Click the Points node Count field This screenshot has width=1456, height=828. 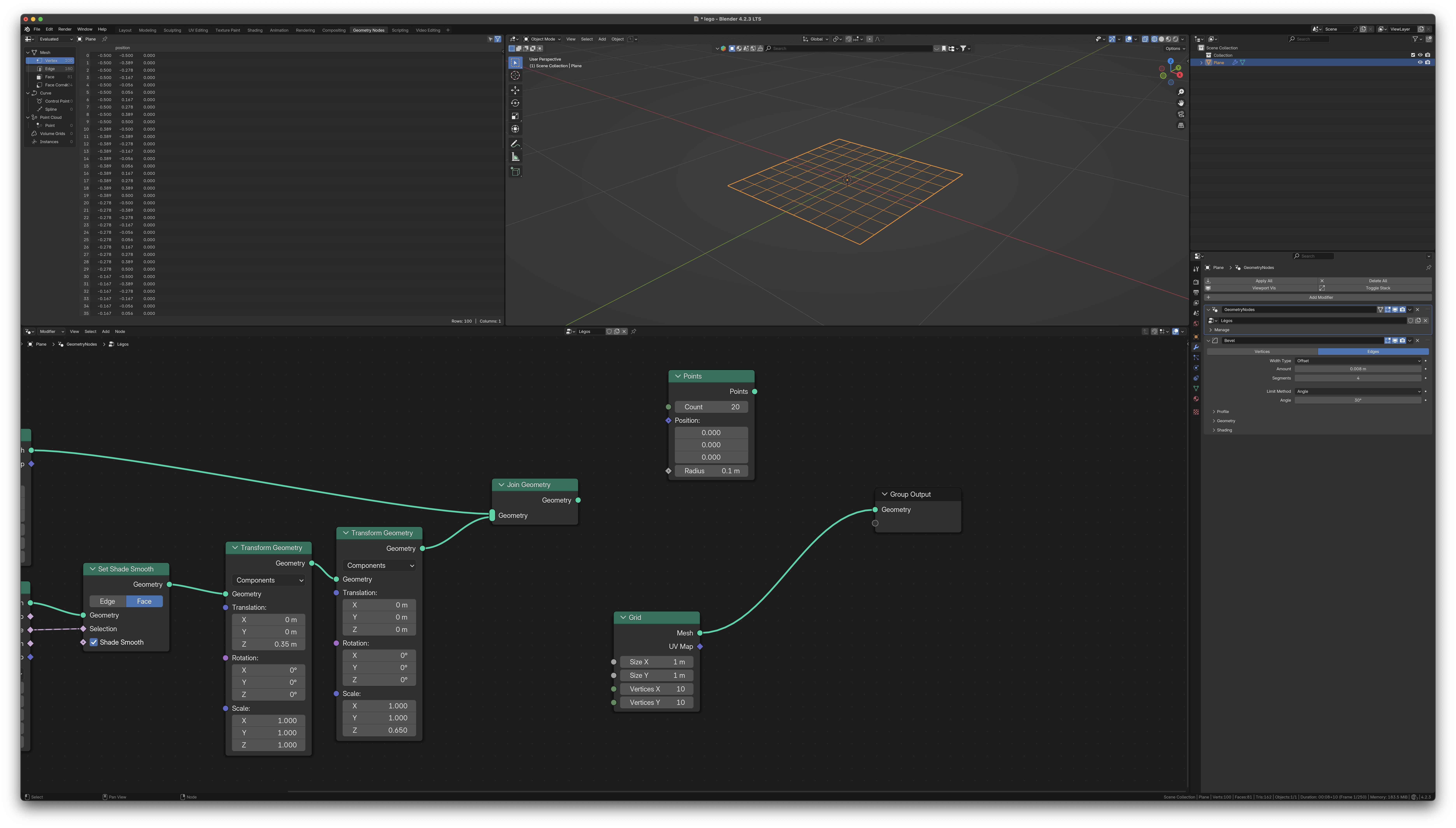coord(711,407)
